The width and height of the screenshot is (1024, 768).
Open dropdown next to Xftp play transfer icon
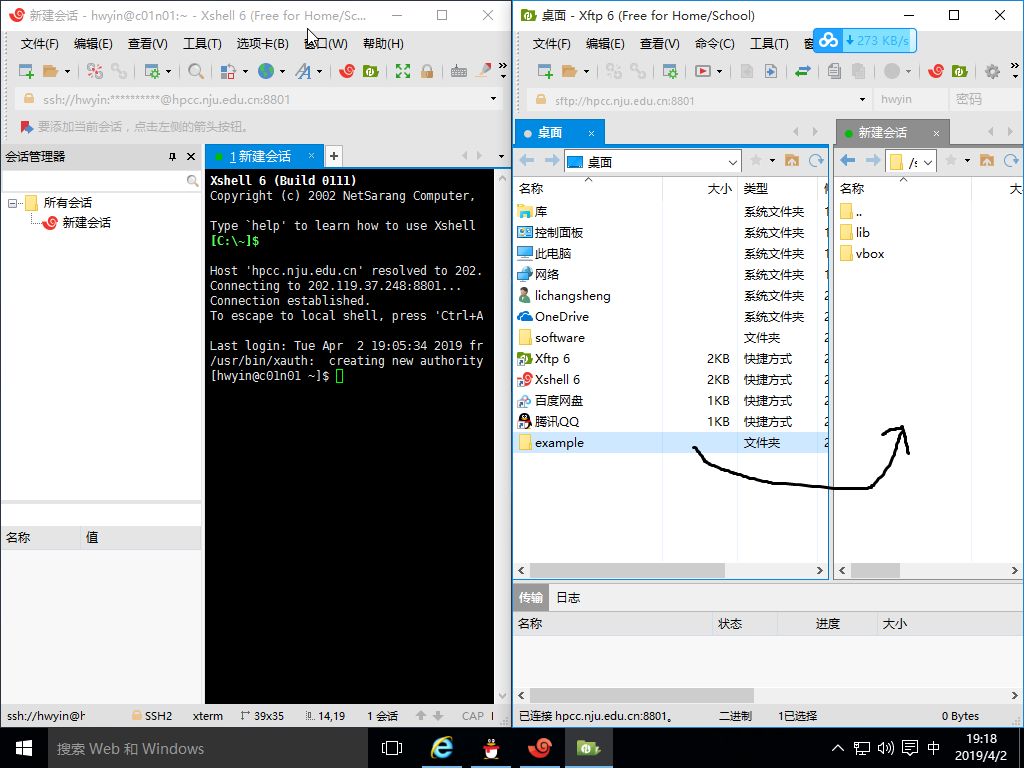tap(719, 72)
